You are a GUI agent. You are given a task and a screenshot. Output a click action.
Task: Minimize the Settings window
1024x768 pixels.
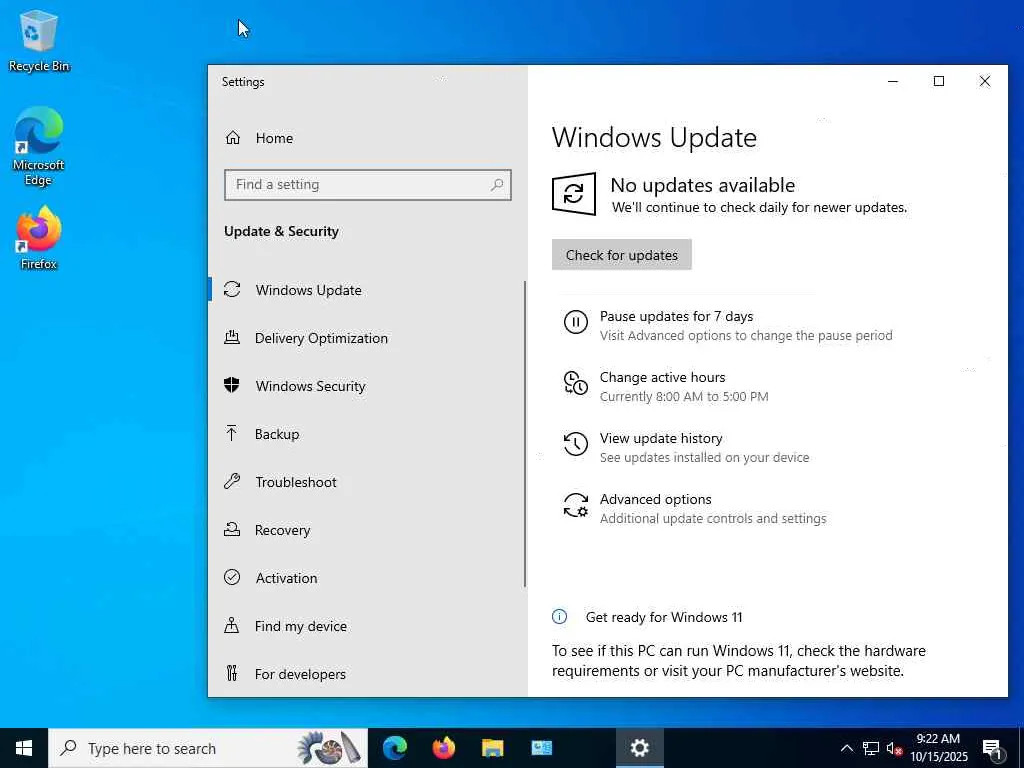click(x=893, y=81)
